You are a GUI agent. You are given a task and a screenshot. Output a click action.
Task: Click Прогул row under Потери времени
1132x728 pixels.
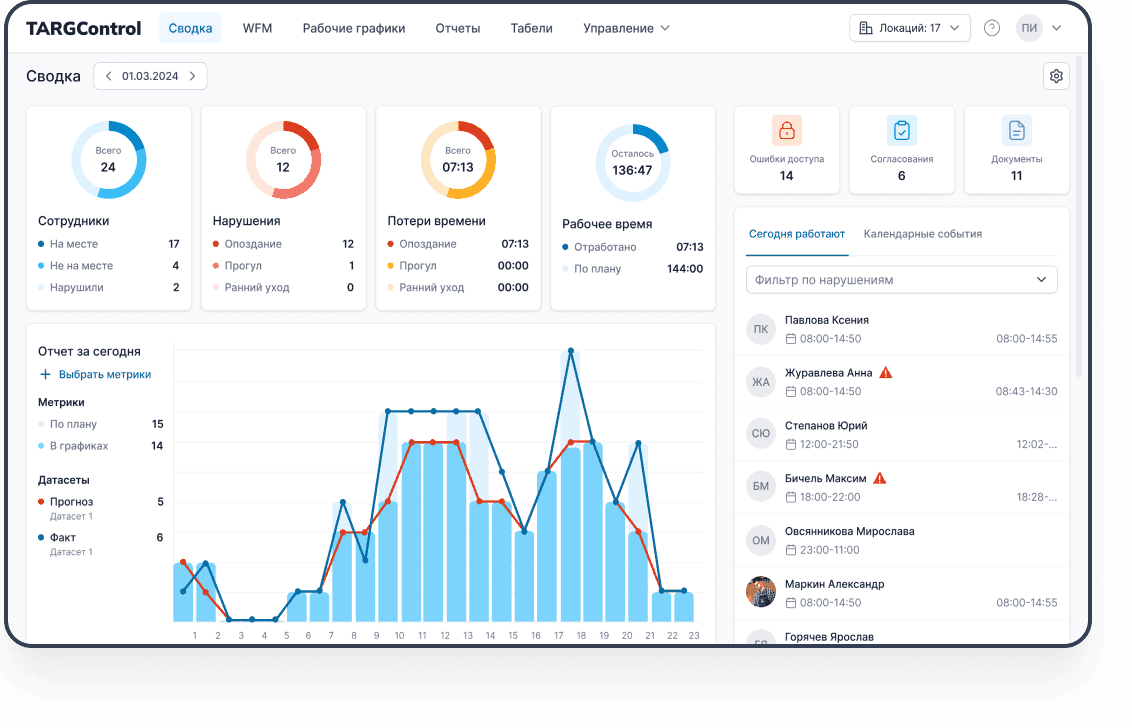(x=458, y=266)
